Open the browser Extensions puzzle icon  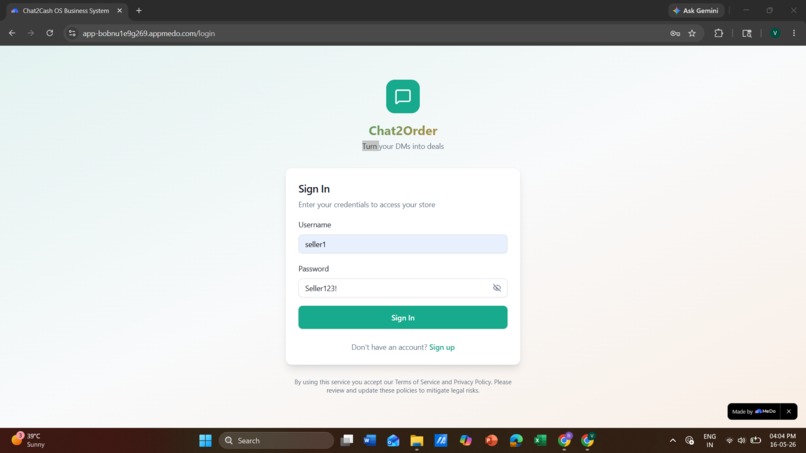tap(719, 33)
